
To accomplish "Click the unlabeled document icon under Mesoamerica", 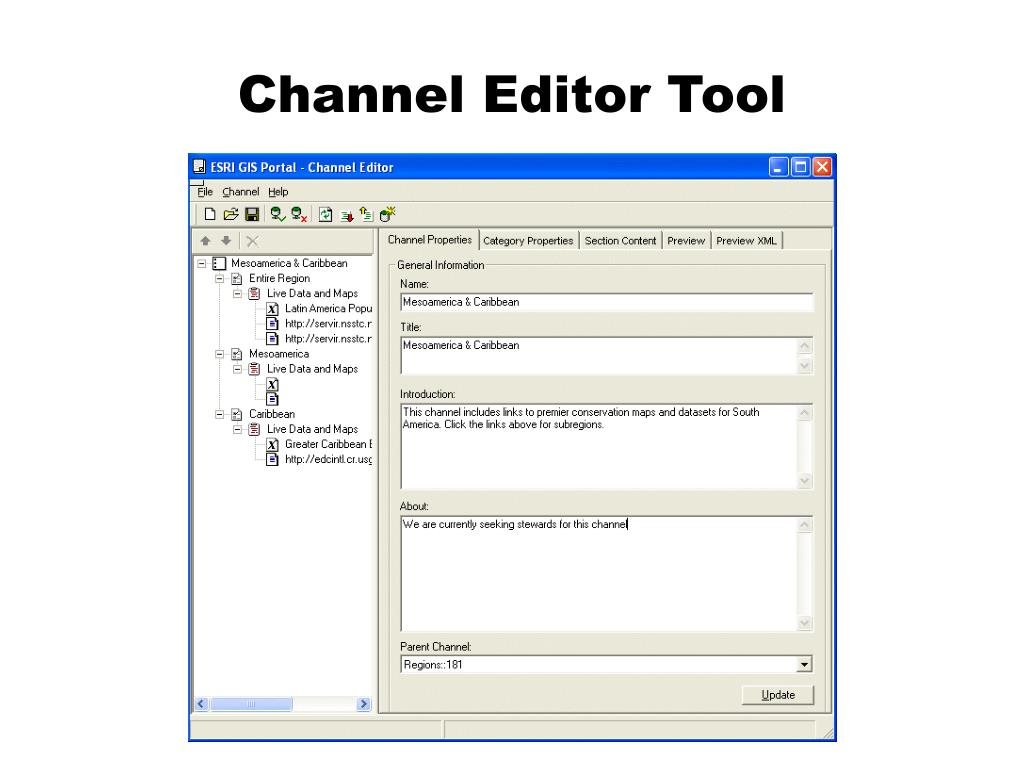I will [273, 399].
